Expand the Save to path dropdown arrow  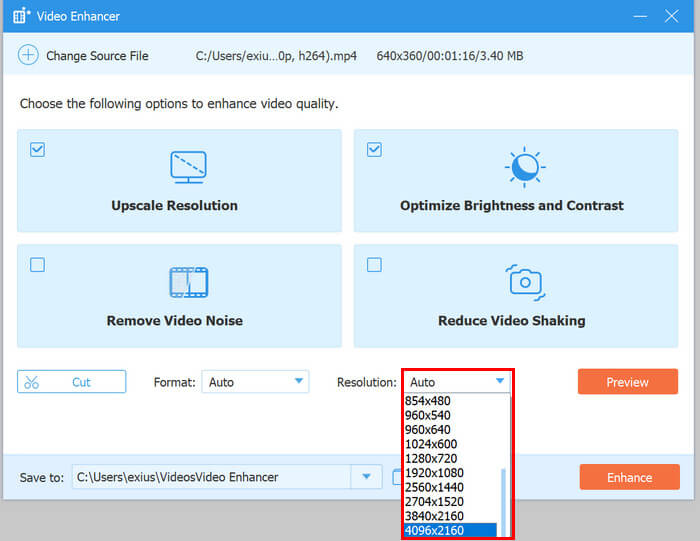coord(366,477)
